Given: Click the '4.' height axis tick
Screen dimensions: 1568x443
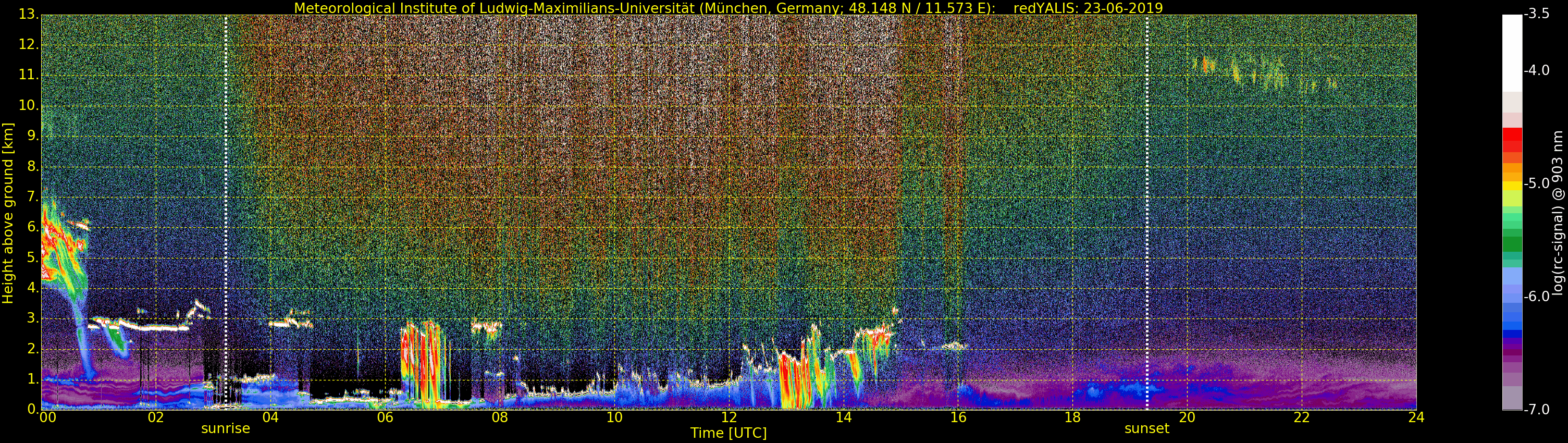Looking at the screenshot, I should pyautogui.click(x=33, y=288).
